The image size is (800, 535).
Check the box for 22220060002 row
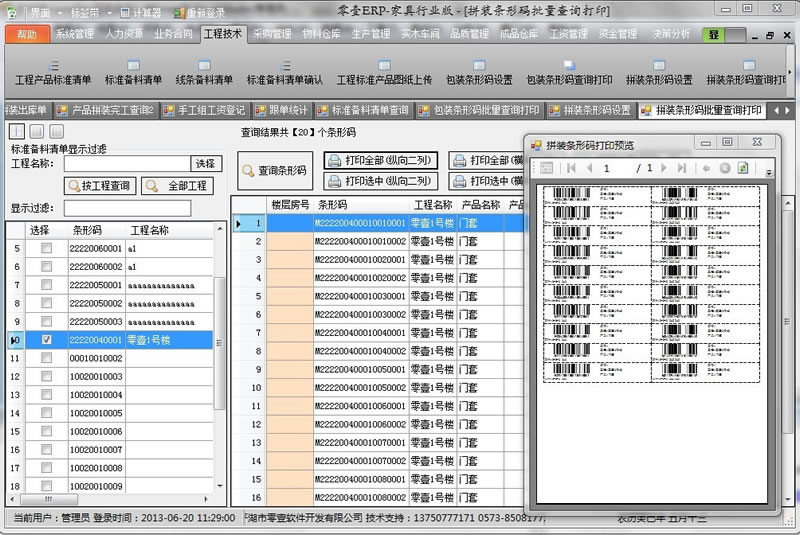point(46,267)
